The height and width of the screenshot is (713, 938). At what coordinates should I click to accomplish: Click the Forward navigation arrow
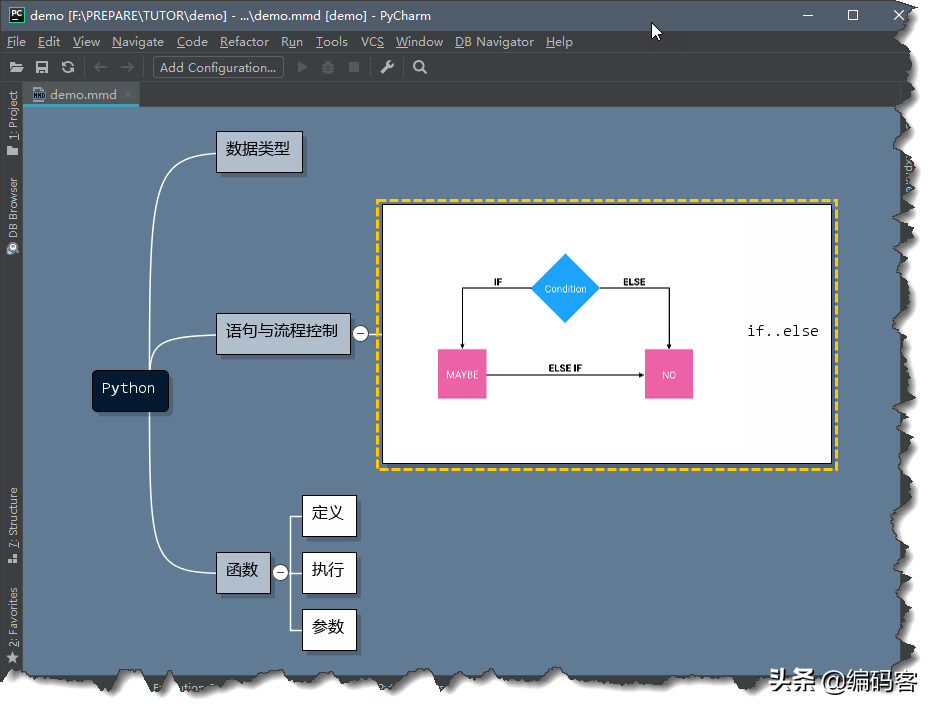click(x=127, y=67)
